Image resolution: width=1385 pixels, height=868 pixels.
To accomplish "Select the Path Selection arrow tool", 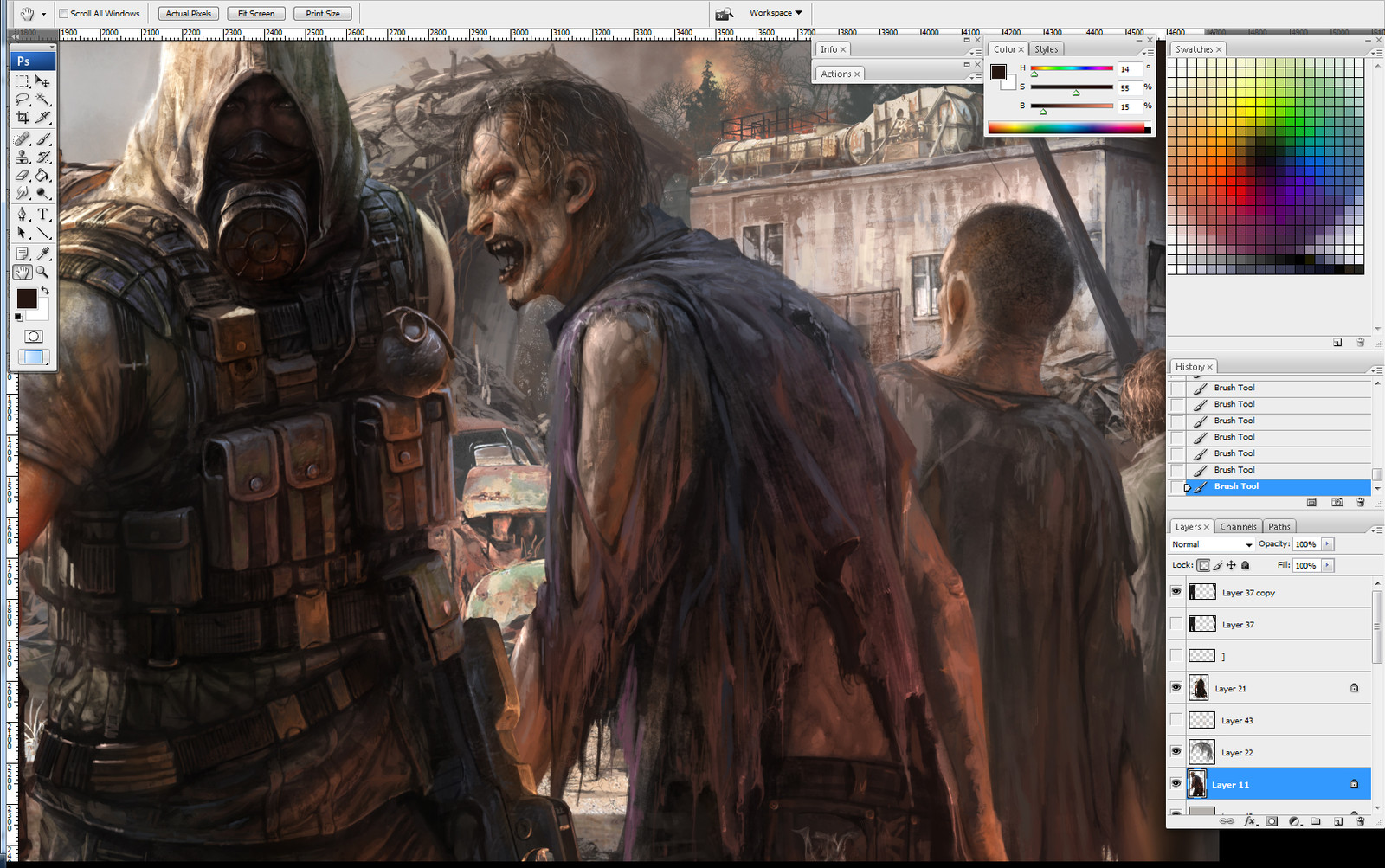I will [23, 233].
